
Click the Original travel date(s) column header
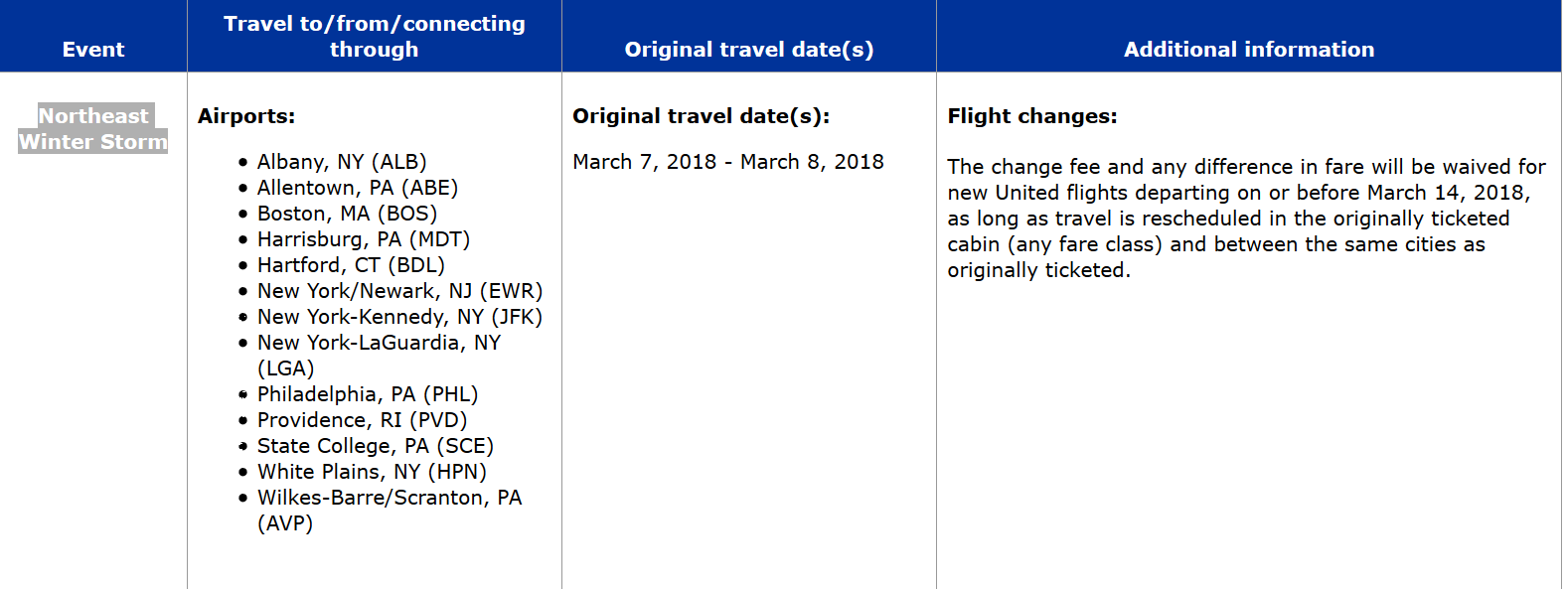pyautogui.click(x=749, y=50)
